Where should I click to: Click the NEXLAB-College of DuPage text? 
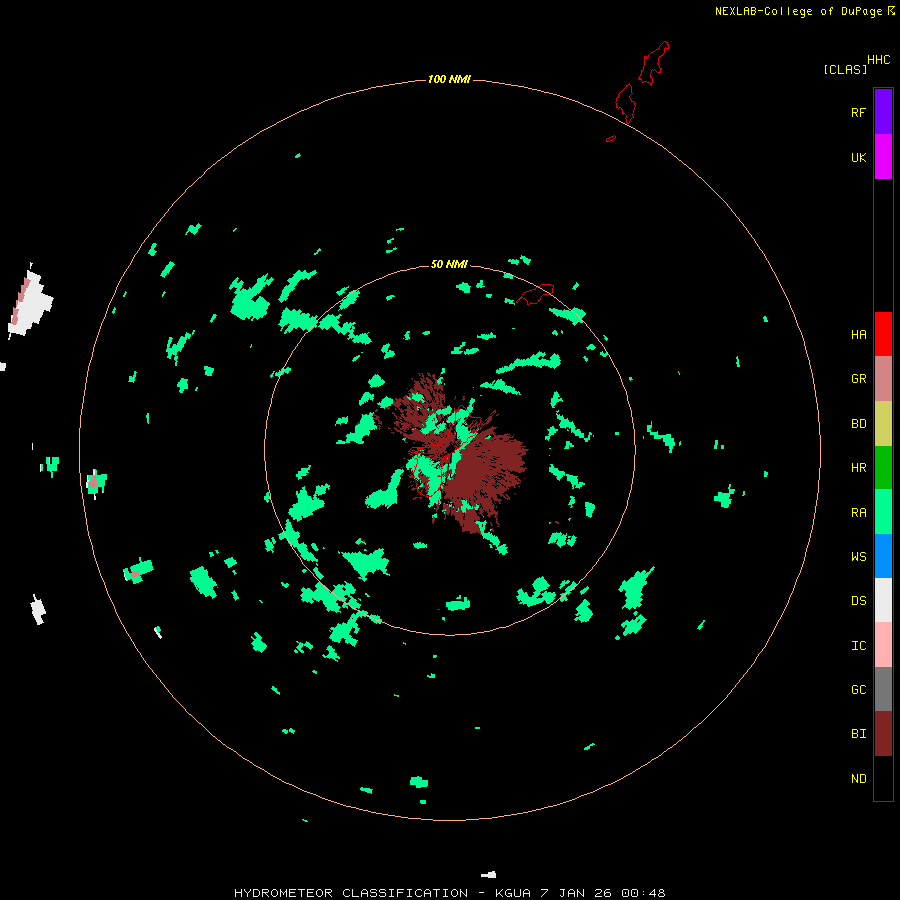pyautogui.click(x=798, y=11)
